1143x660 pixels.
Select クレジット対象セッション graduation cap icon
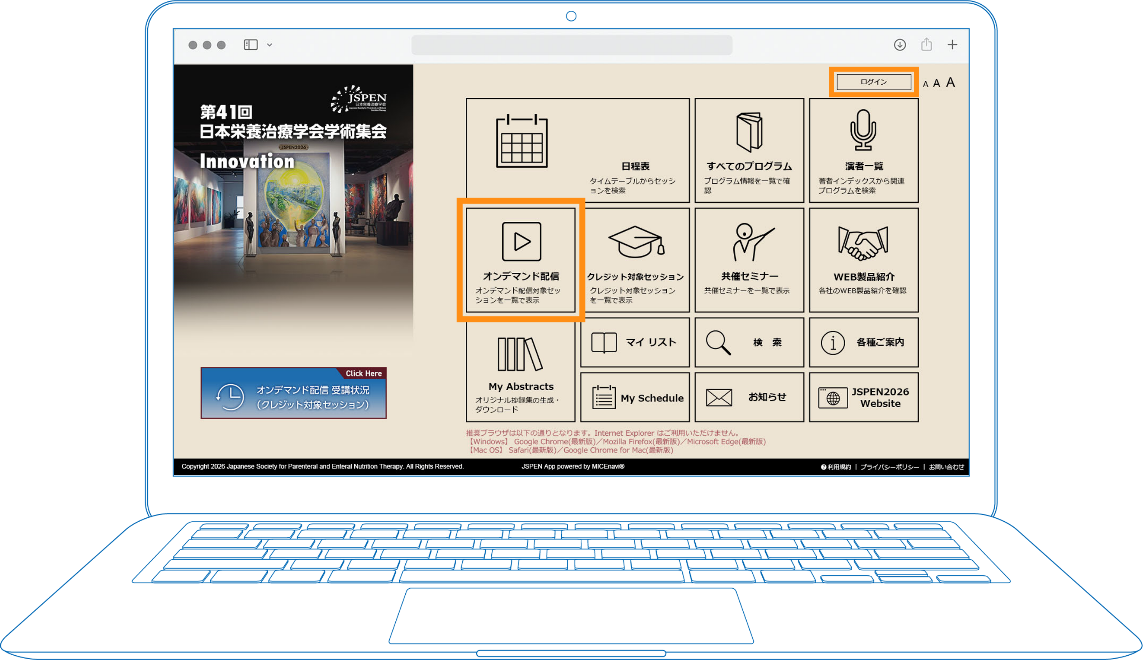[636, 242]
